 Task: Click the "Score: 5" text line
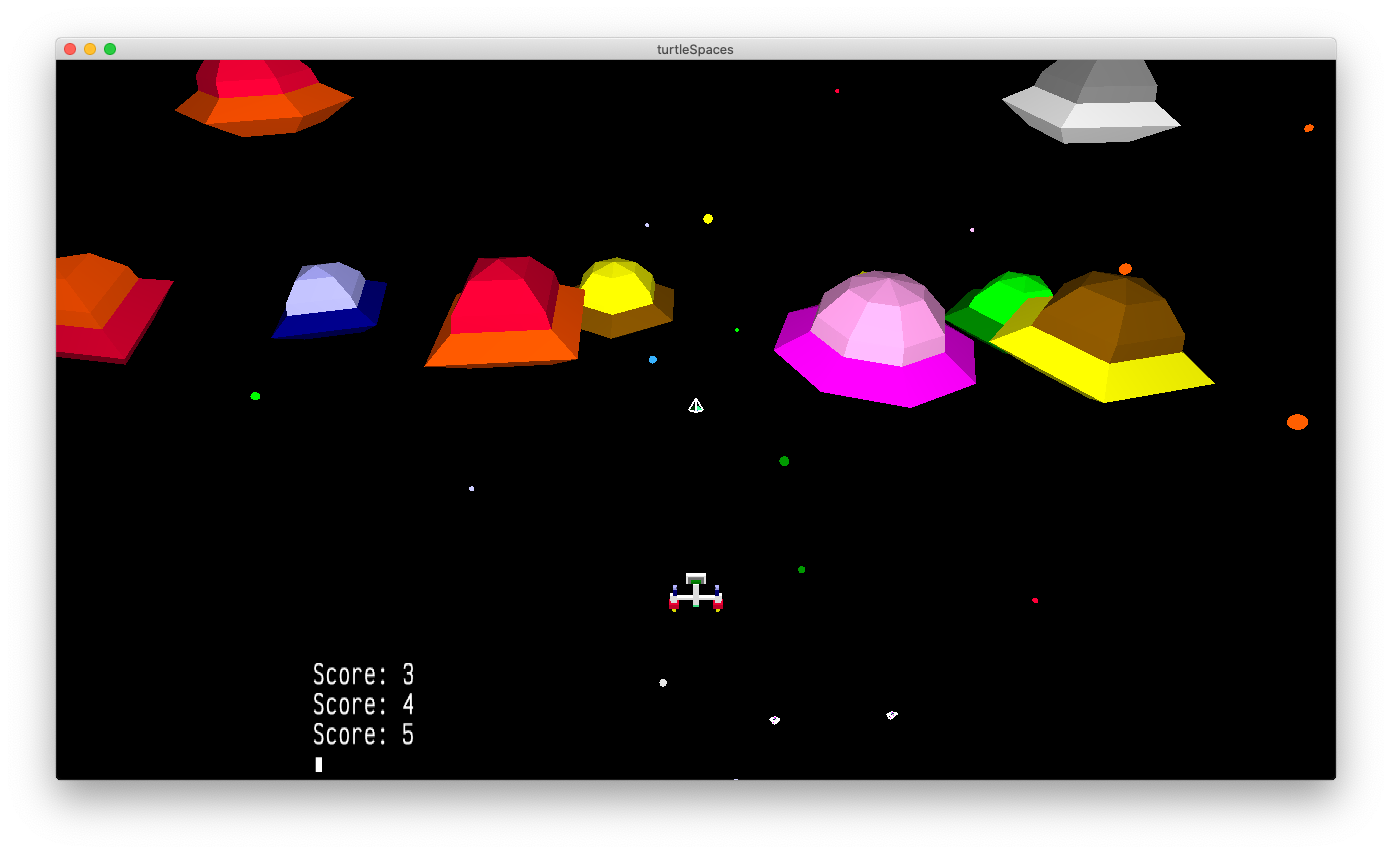coord(363,735)
